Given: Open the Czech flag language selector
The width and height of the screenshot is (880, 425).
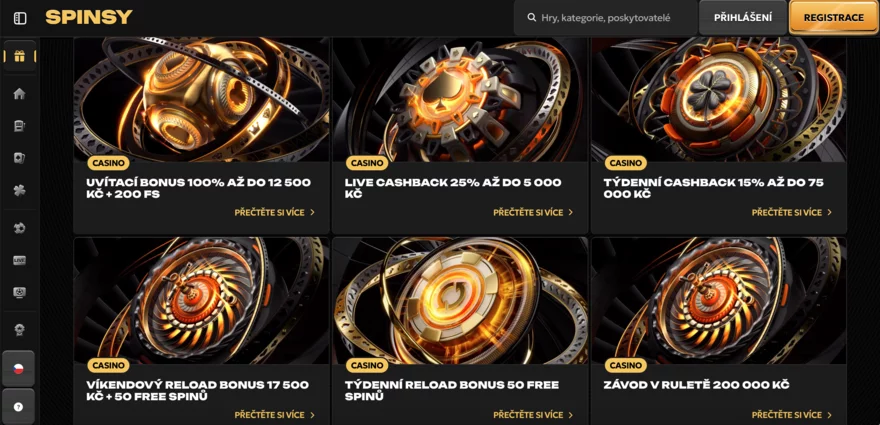Looking at the screenshot, I should click(19, 368).
